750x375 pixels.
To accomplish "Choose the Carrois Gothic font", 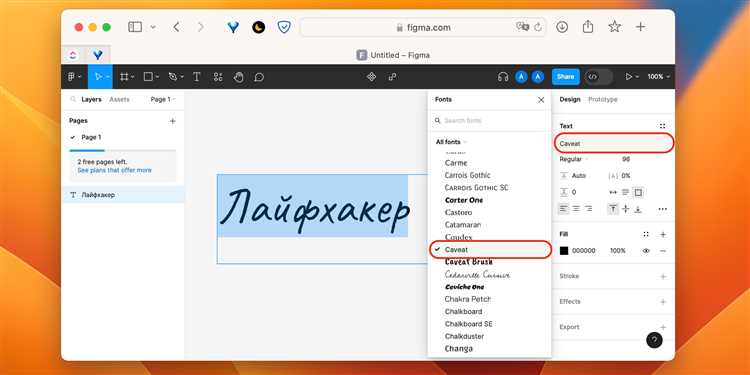I will [467, 176].
